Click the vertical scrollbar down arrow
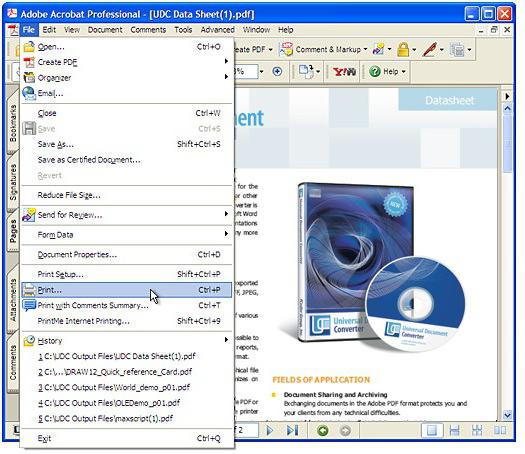The width and height of the screenshot is (525, 454). [x=507, y=415]
